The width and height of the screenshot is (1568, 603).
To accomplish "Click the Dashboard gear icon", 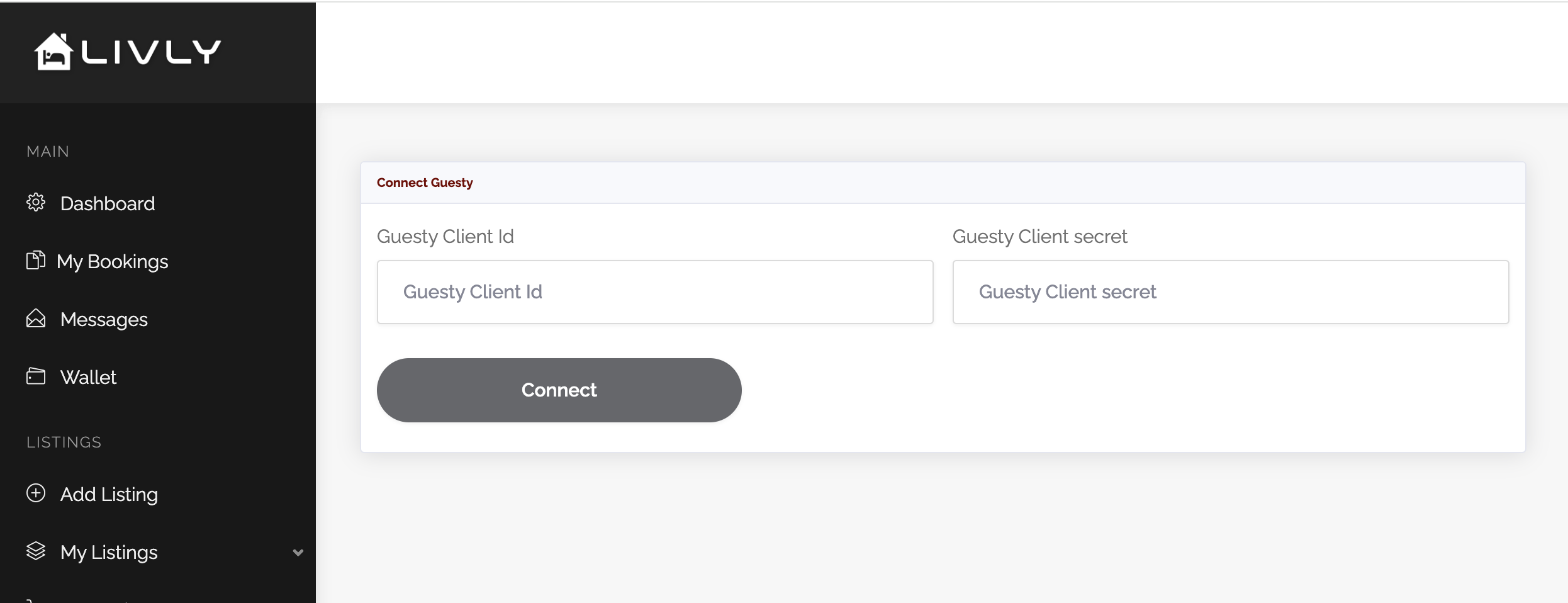I will 36,203.
